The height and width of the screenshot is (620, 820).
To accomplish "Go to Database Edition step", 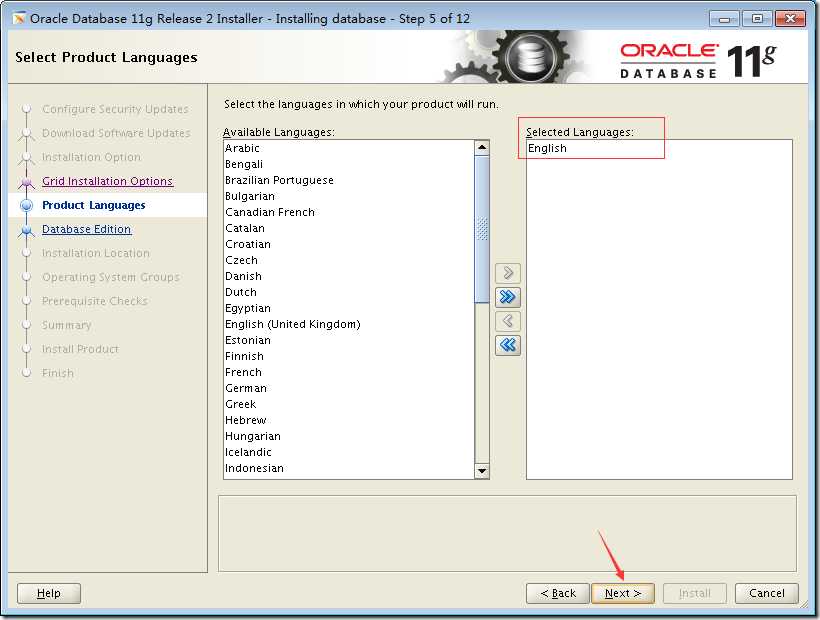I will (x=86, y=229).
